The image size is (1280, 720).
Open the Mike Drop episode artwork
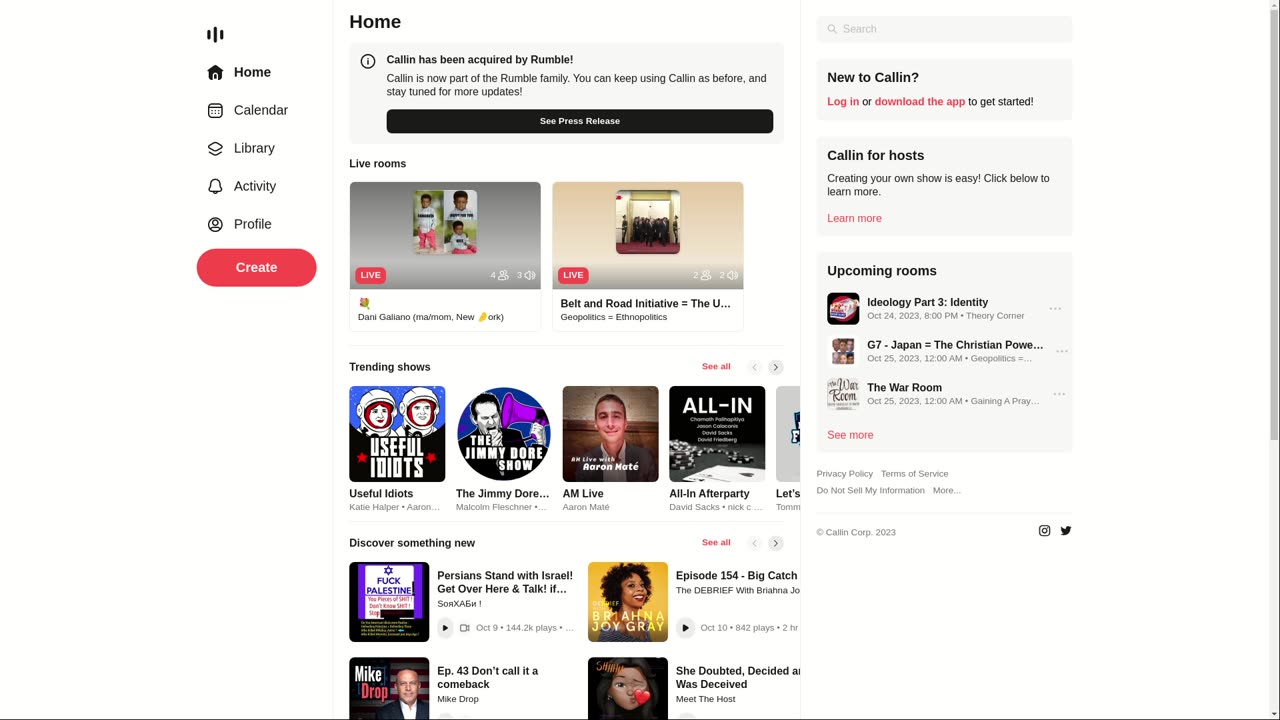pos(389,688)
